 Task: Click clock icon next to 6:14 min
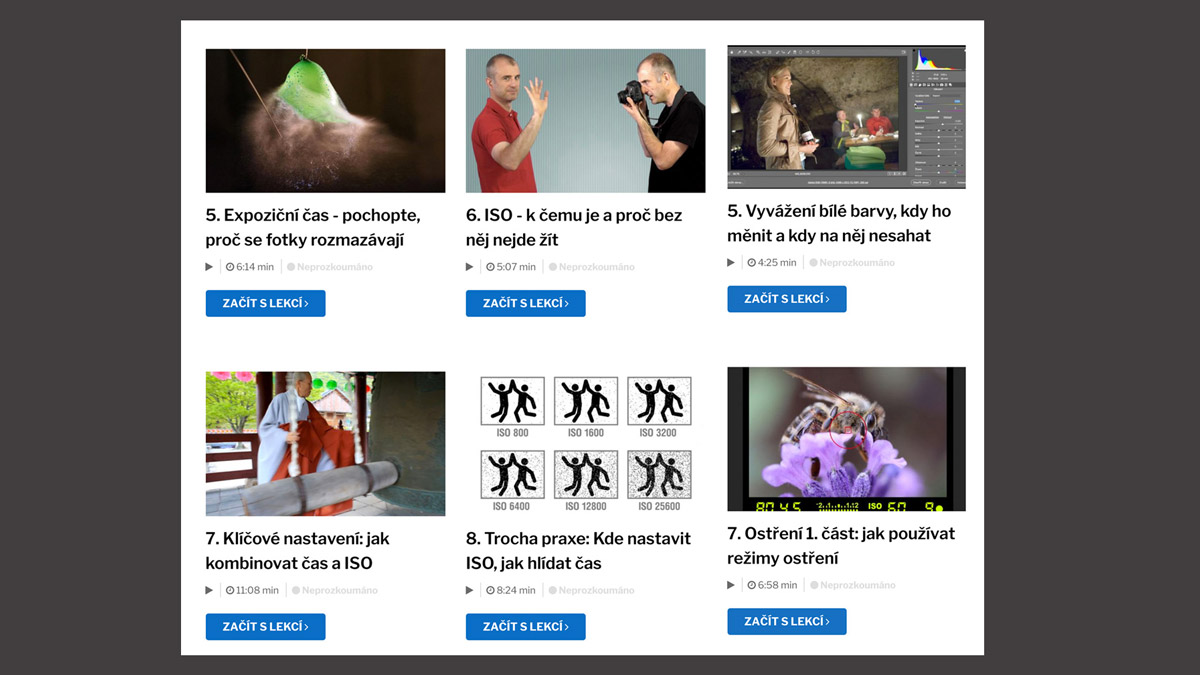230,267
